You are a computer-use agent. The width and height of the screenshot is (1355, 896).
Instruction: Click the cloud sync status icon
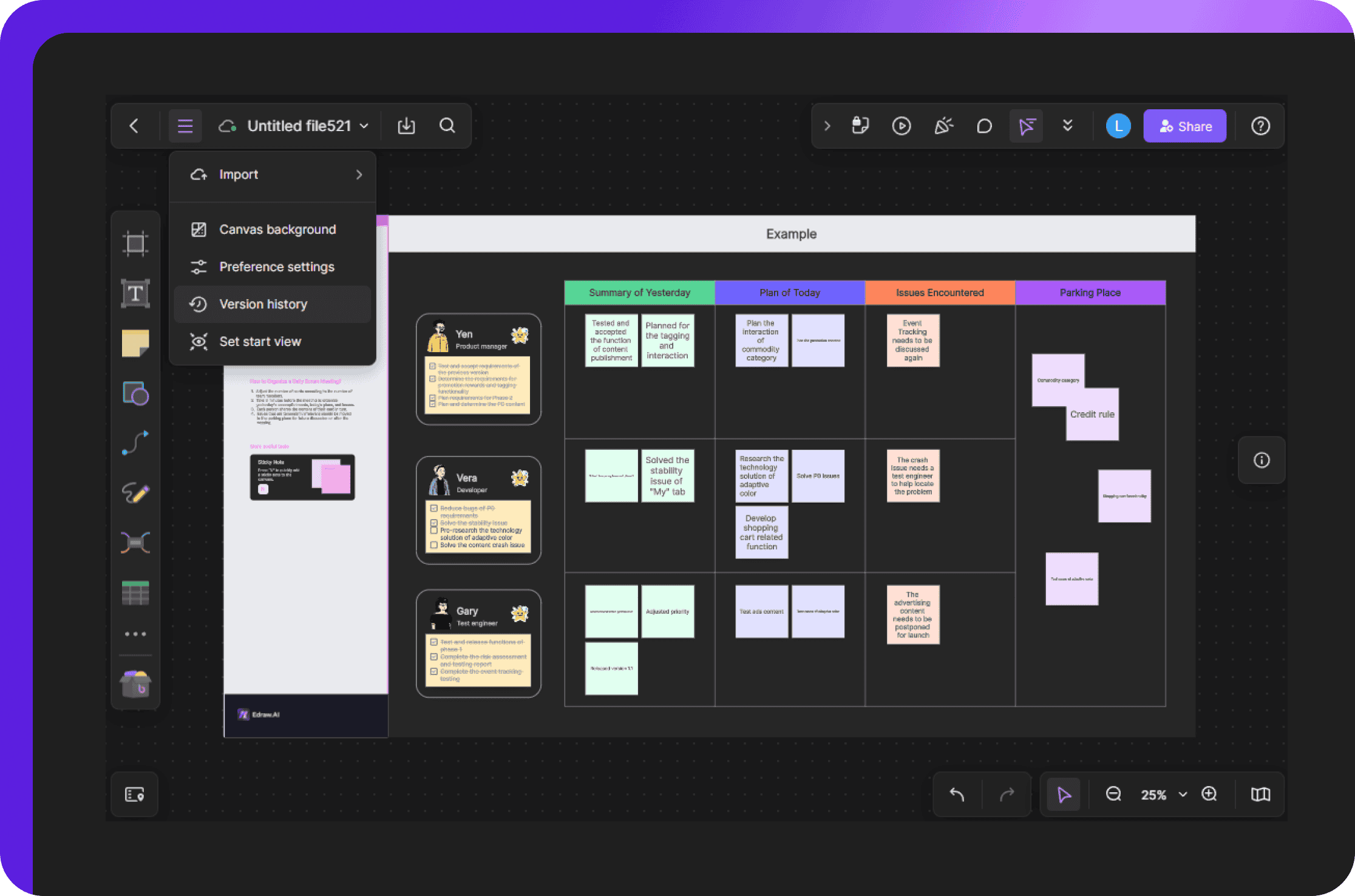228,126
